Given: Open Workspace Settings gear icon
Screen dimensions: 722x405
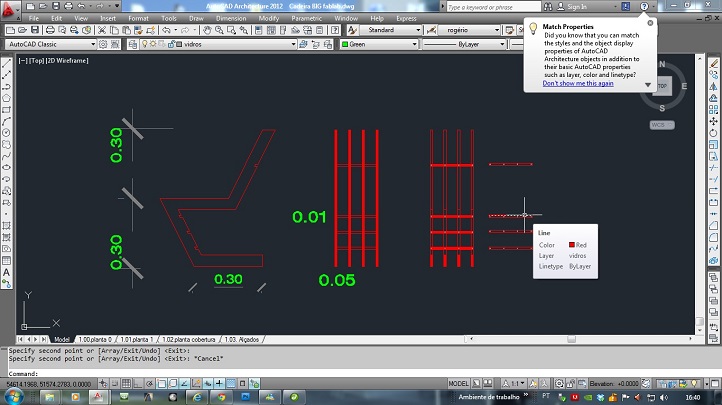Looking at the screenshot, I should click(x=103, y=44).
